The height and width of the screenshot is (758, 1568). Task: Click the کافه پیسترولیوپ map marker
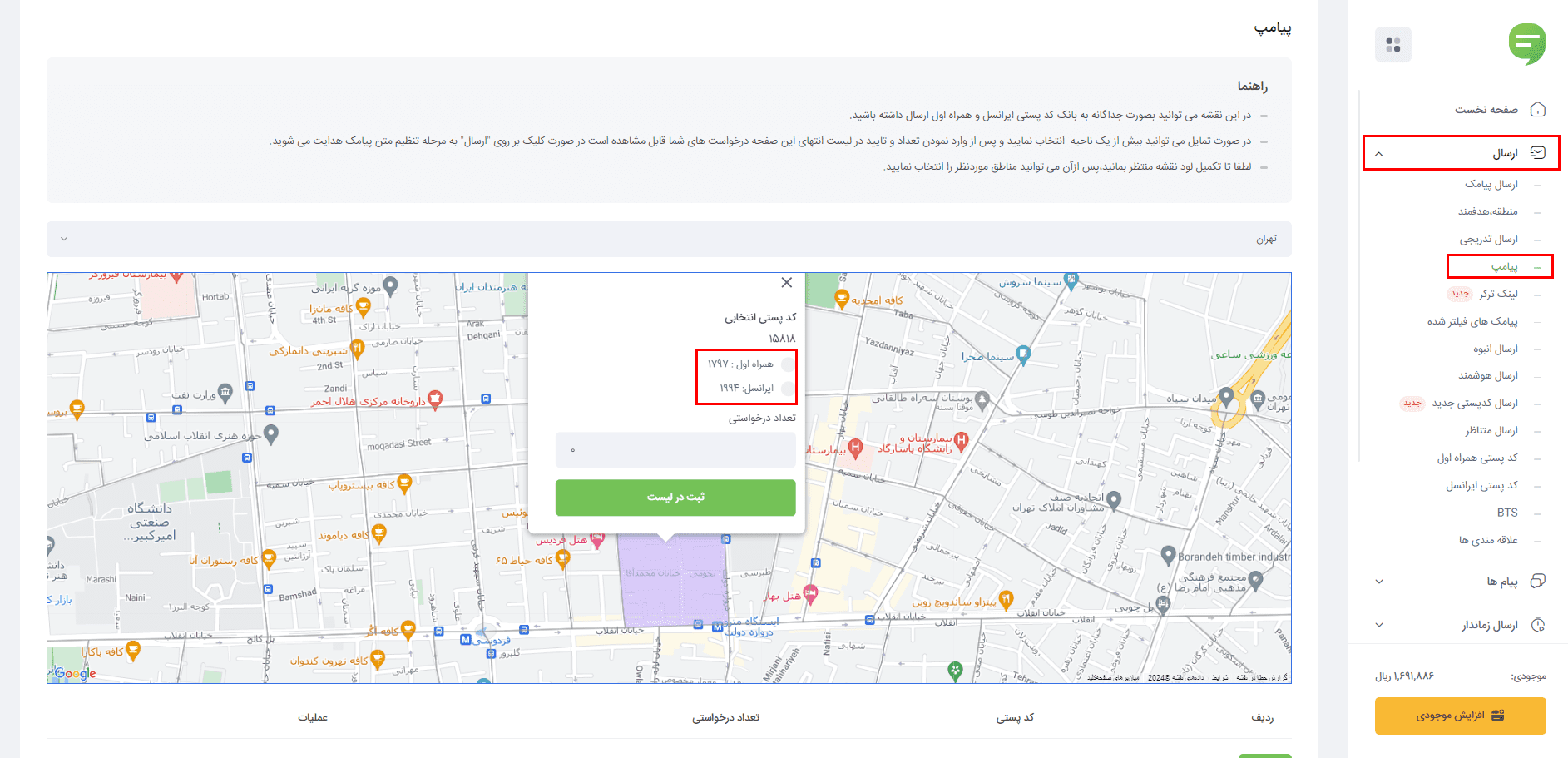(404, 483)
